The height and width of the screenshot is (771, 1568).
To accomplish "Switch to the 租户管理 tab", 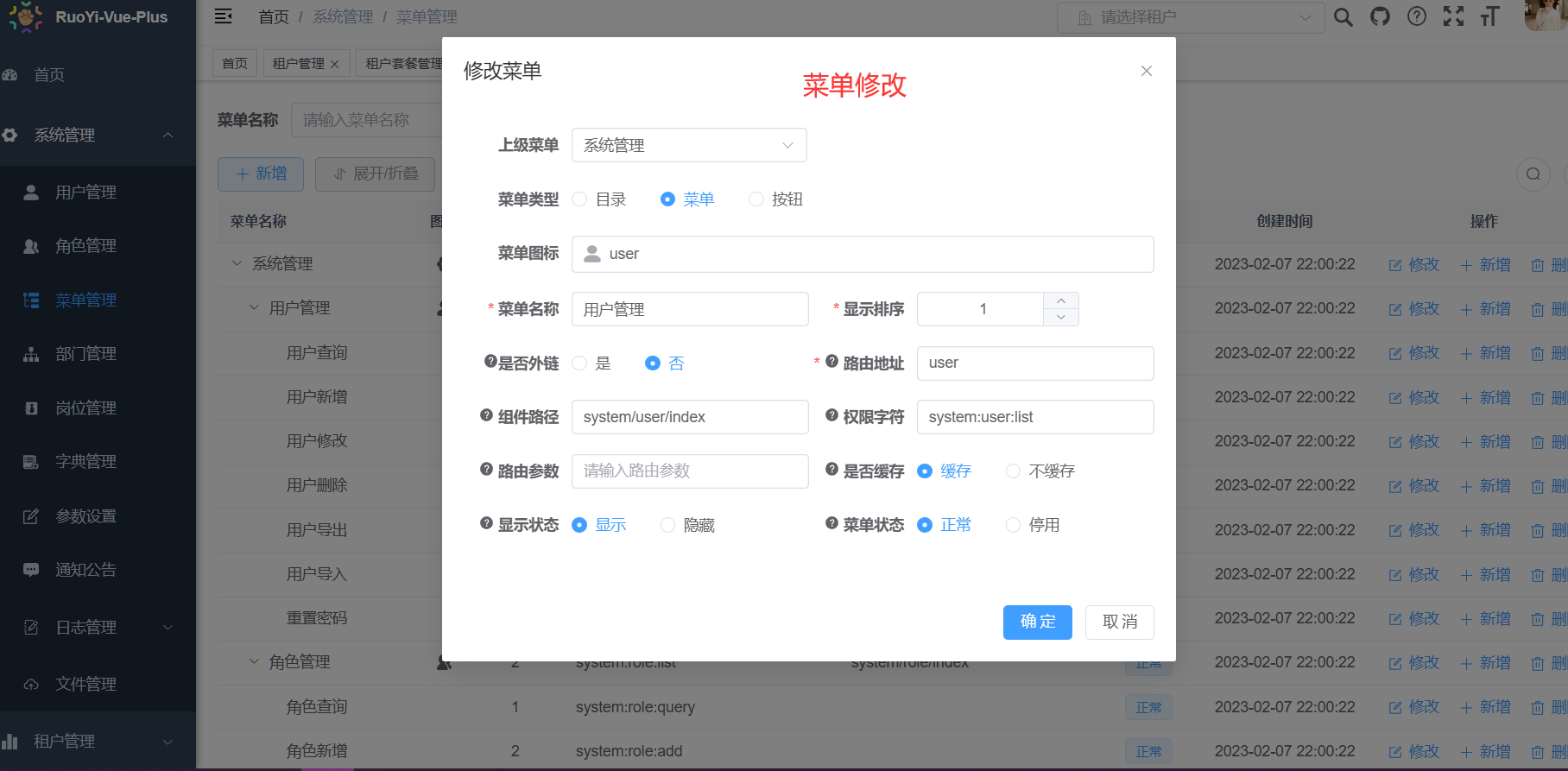I will [307, 63].
